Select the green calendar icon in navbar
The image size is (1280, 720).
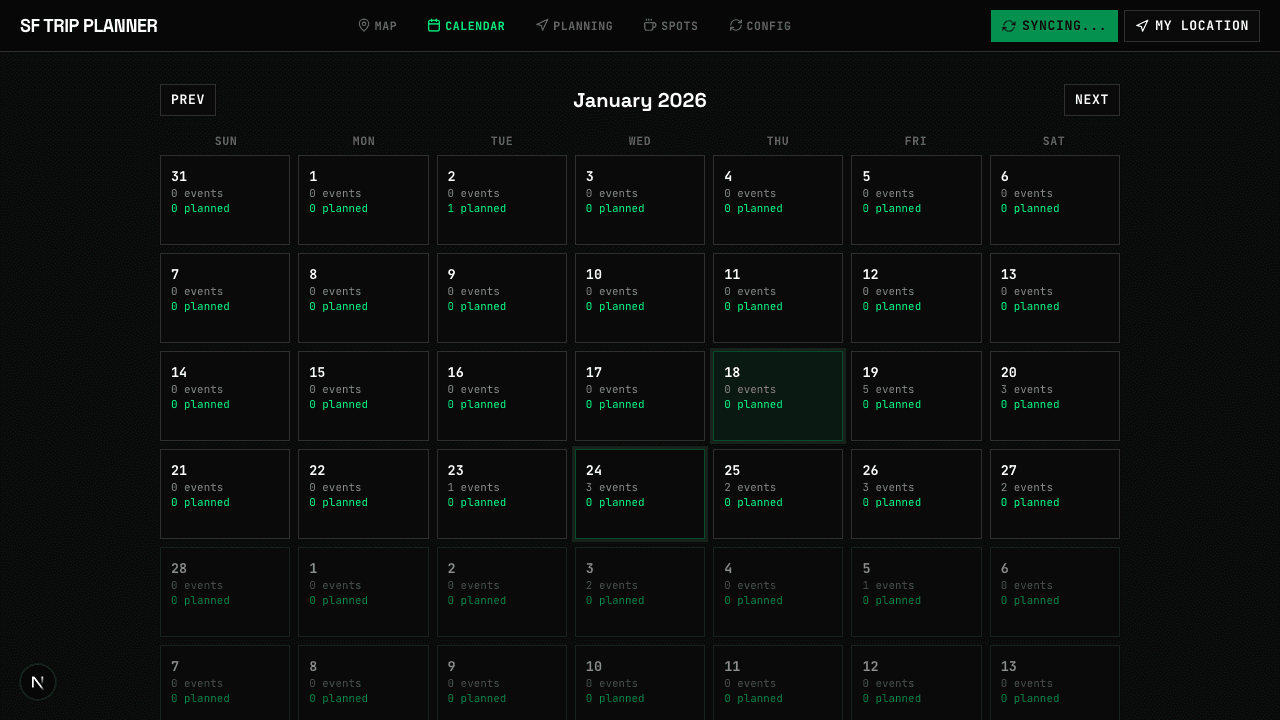(434, 25)
